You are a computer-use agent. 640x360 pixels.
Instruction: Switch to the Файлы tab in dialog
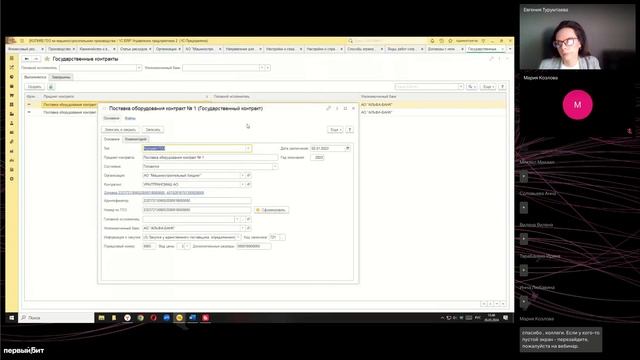tap(130, 118)
